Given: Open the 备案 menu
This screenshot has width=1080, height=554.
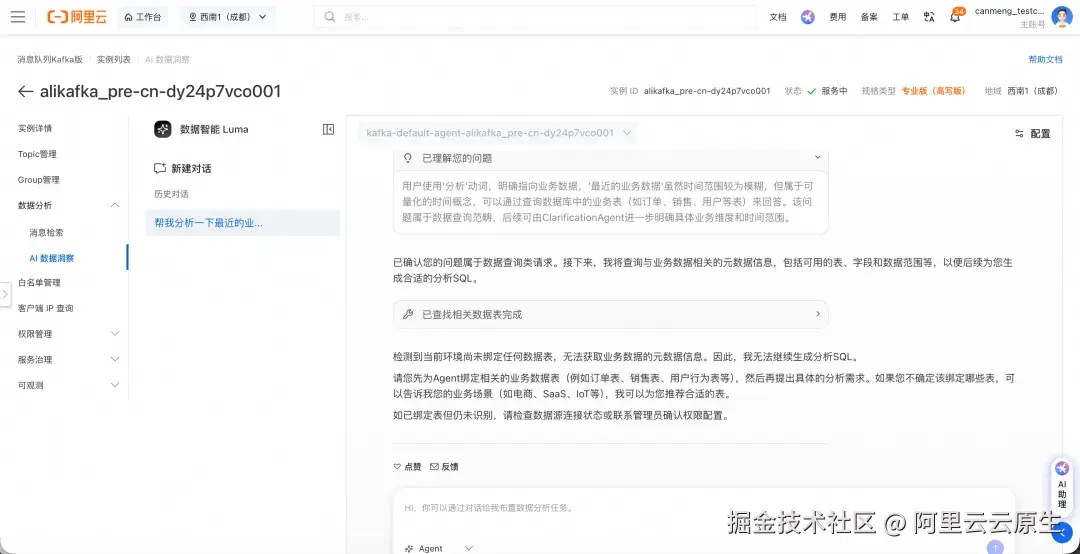Looking at the screenshot, I should click(x=869, y=17).
